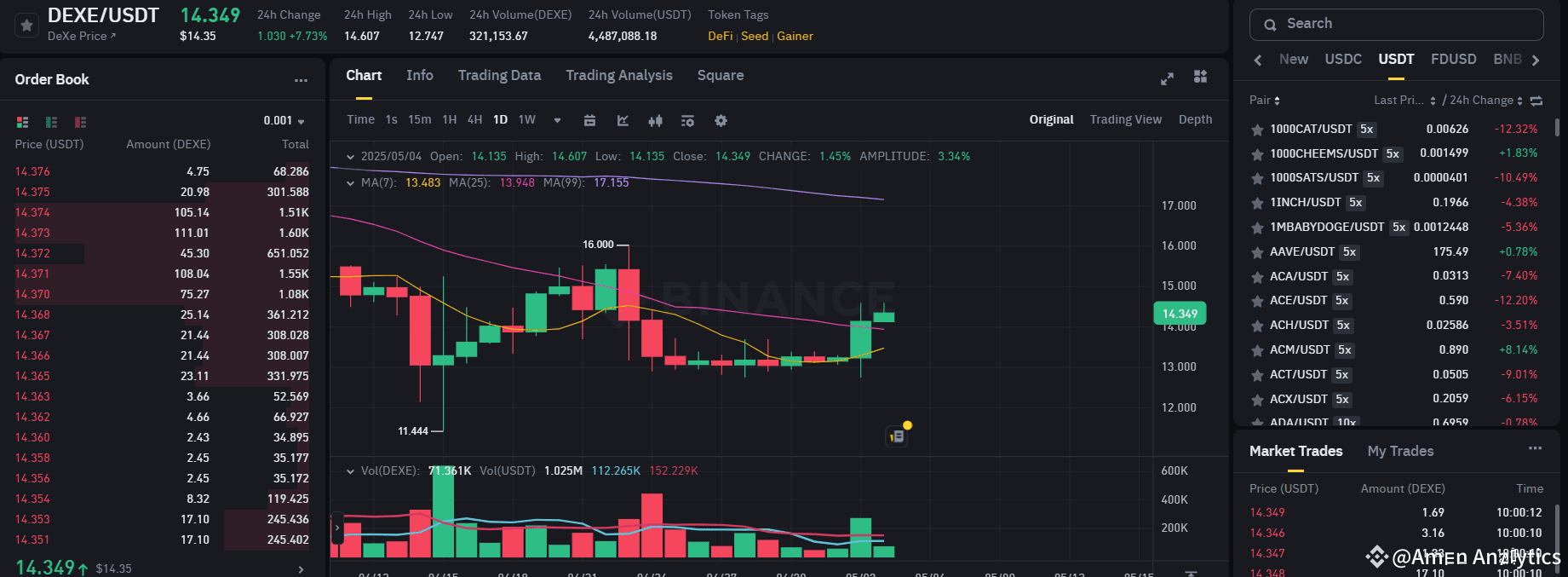
Task: Switch to Original chart view
Action: coord(1051,119)
